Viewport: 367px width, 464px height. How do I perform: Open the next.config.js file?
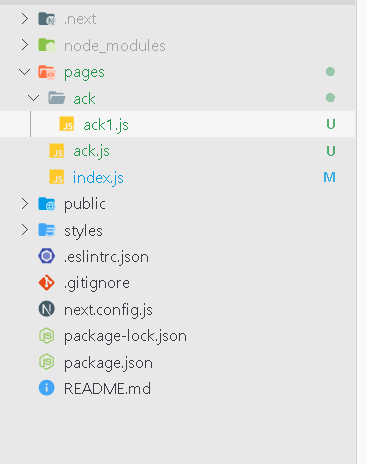(x=108, y=310)
